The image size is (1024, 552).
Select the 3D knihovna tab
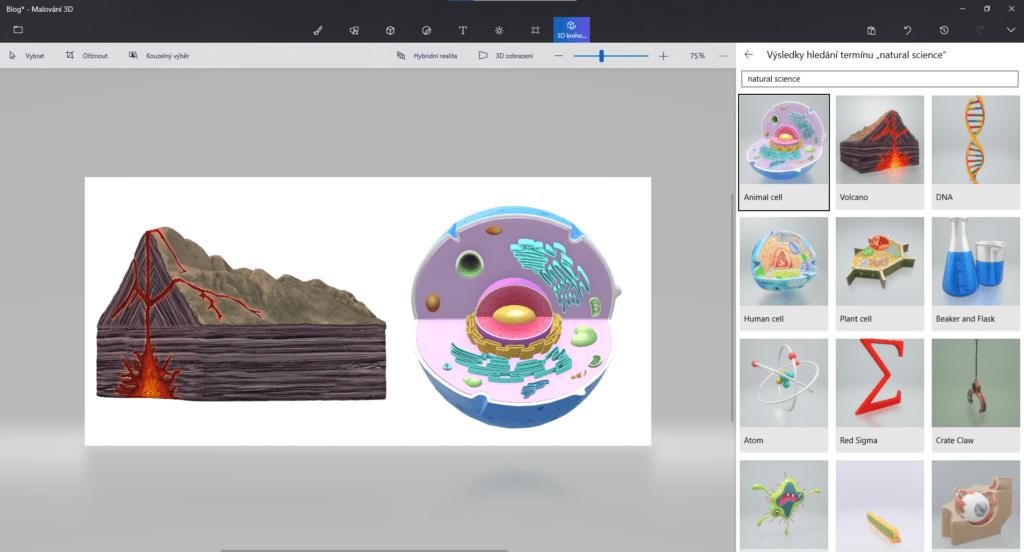click(571, 29)
